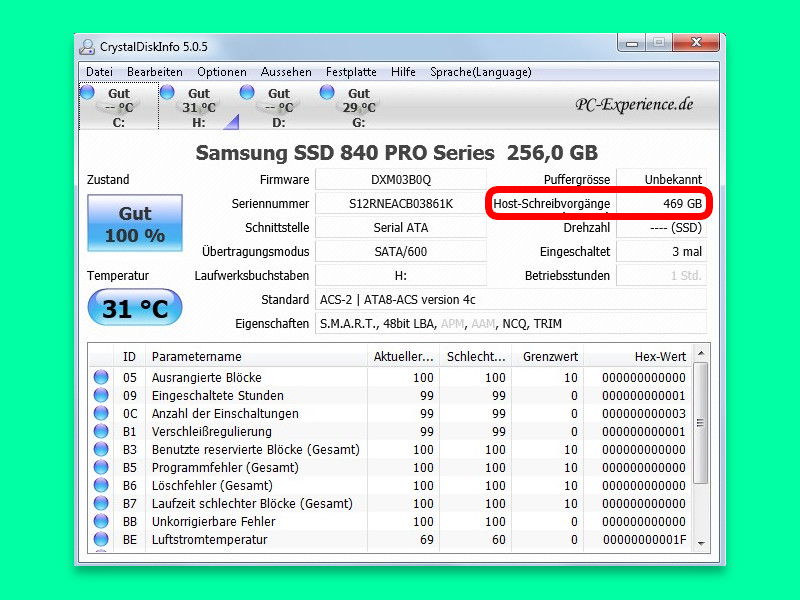
Task: Open the Festplatte menu
Action: coord(352,72)
